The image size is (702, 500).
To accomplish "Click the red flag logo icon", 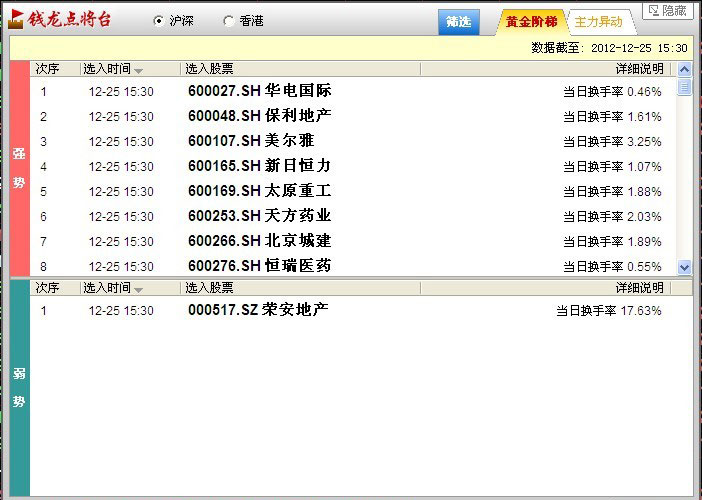I will [15, 19].
